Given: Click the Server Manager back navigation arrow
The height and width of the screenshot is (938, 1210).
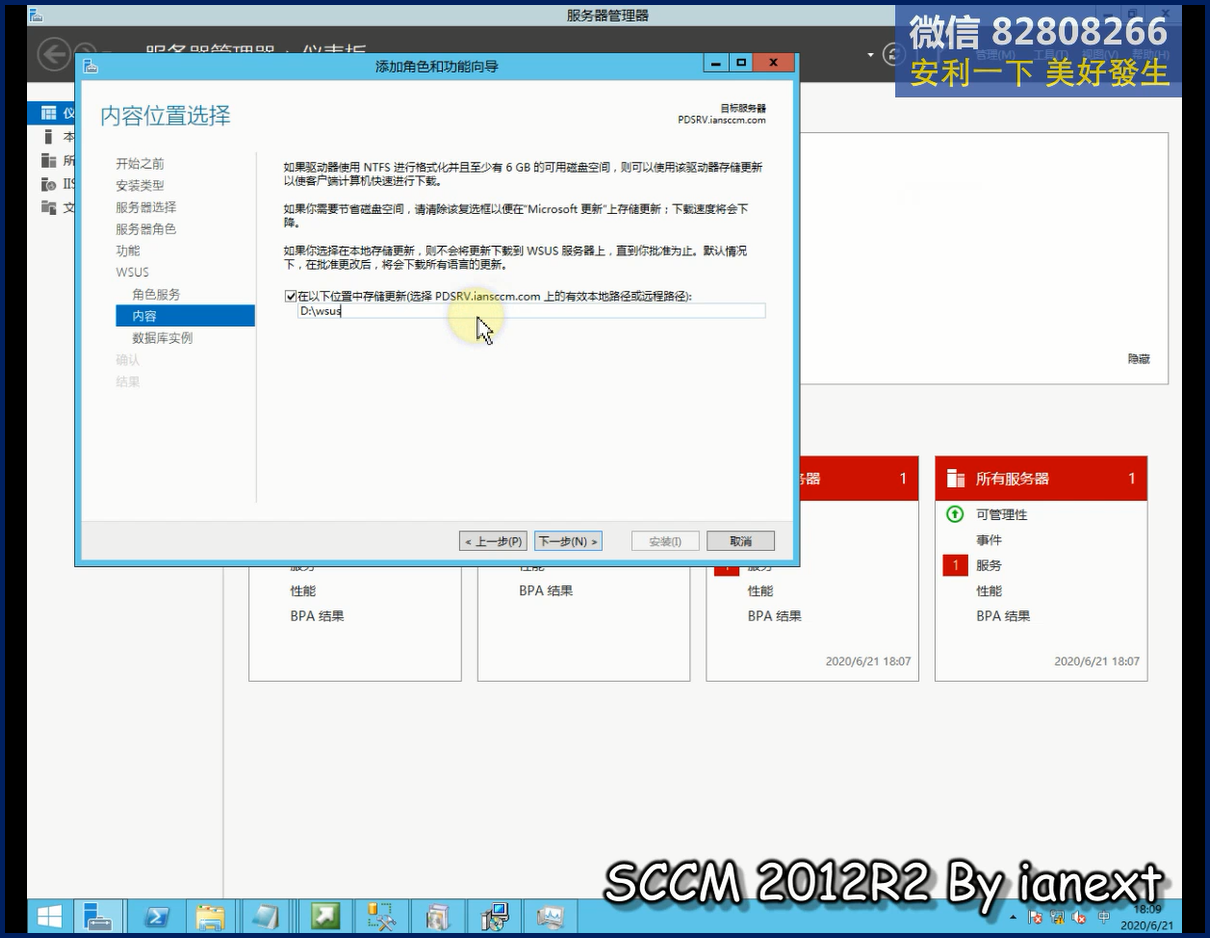Looking at the screenshot, I should coord(54,53).
